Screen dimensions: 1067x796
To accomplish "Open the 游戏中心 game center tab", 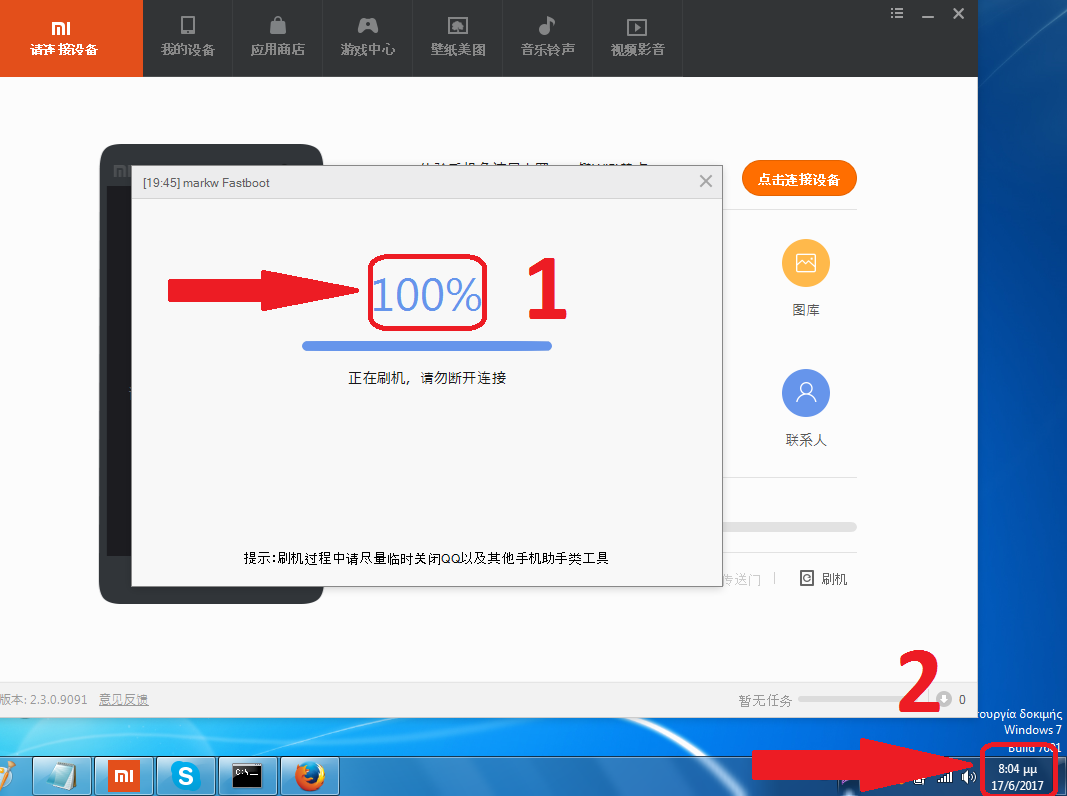I will coord(367,37).
